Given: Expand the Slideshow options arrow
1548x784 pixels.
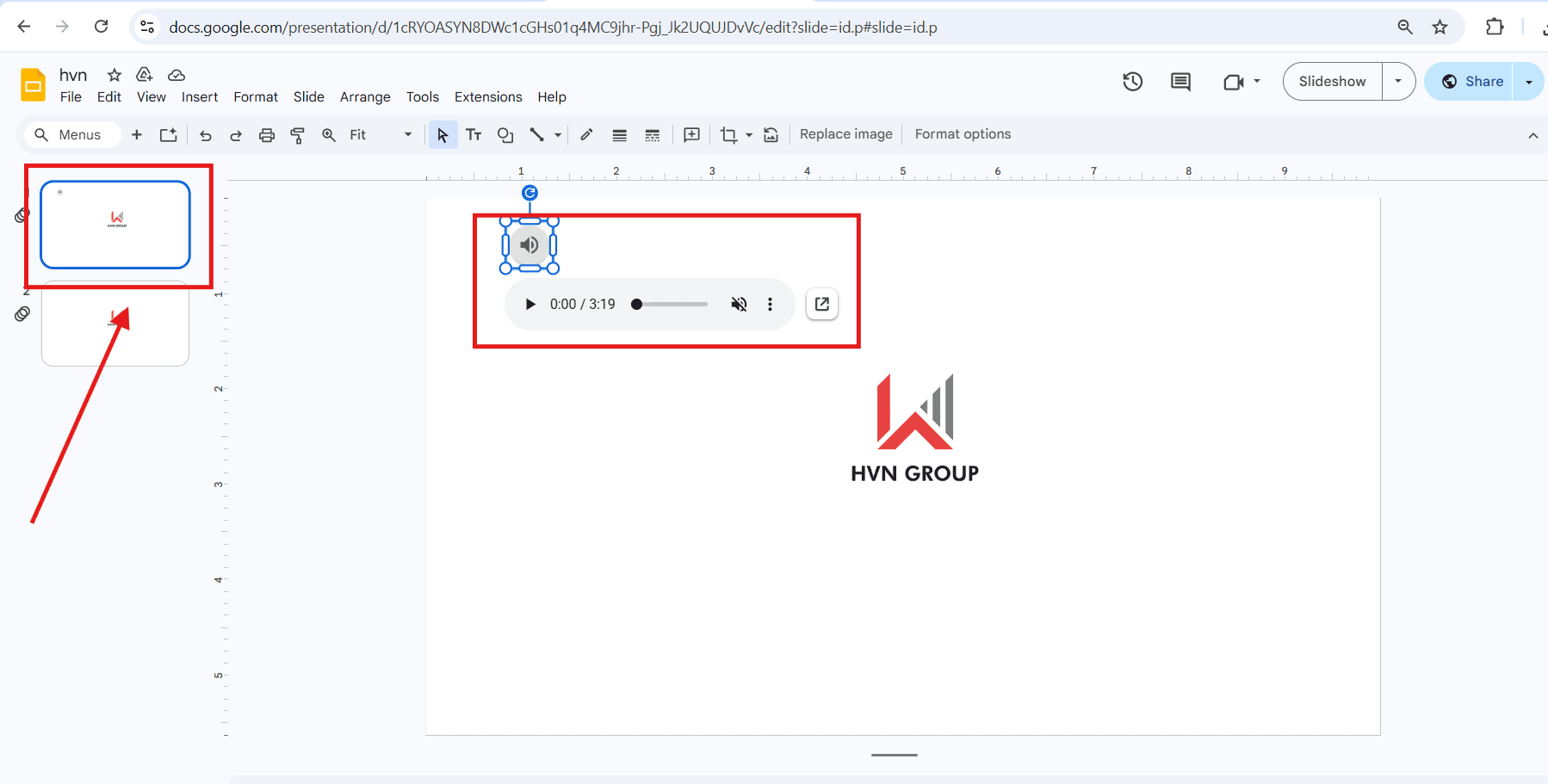Looking at the screenshot, I should click(1398, 82).
